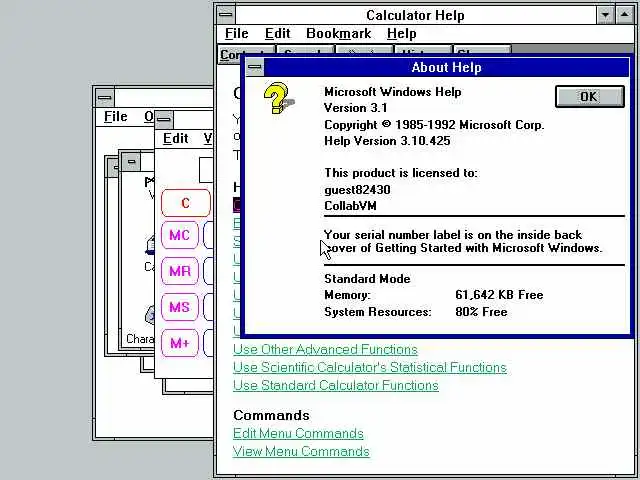Click '61,642 KB Free' memory value
Image resolution: width=640 pixels, height=480 pixels.
[x=499, y=295]
